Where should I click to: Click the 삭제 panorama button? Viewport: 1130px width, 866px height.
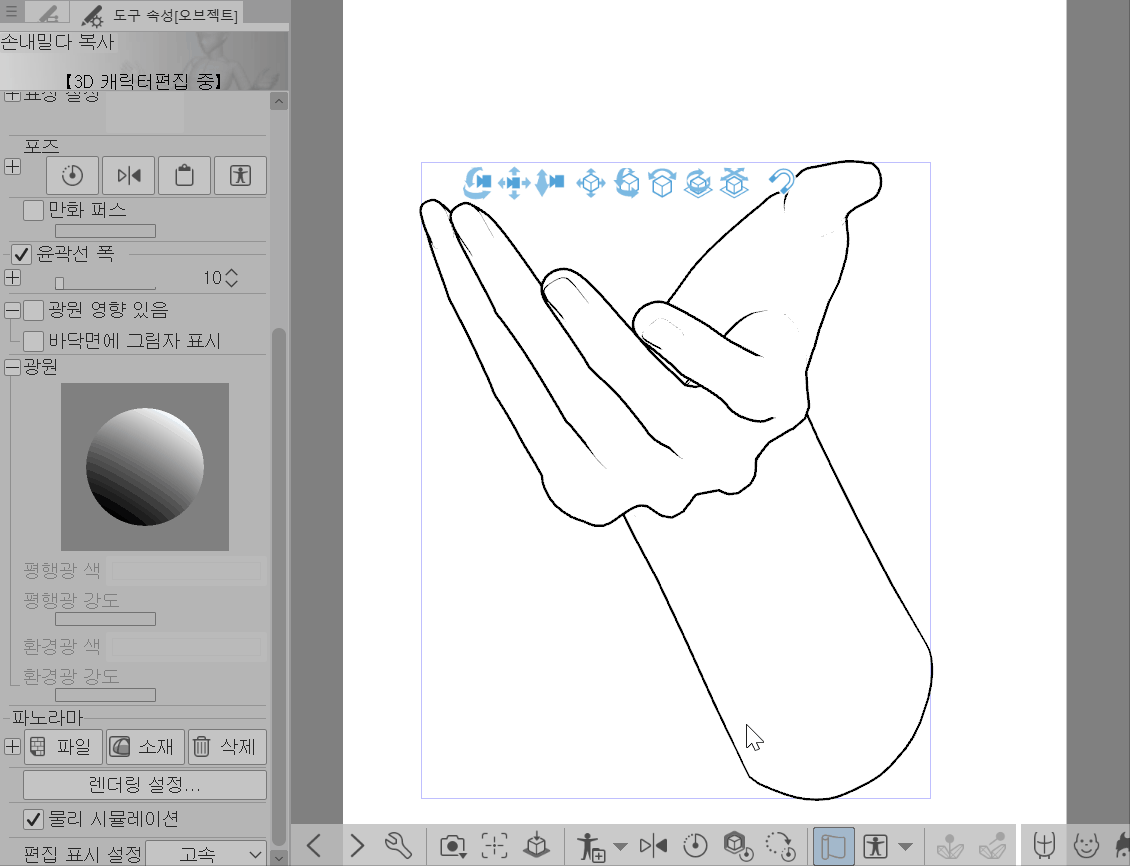(x=227, y=746)
